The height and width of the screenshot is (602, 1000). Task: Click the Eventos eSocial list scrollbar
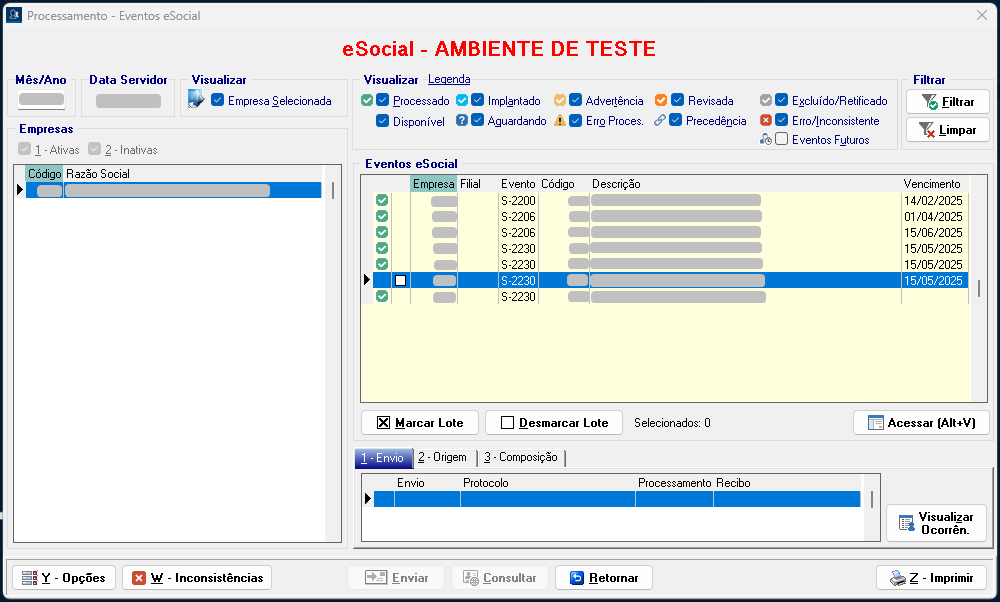click(978, 290)
